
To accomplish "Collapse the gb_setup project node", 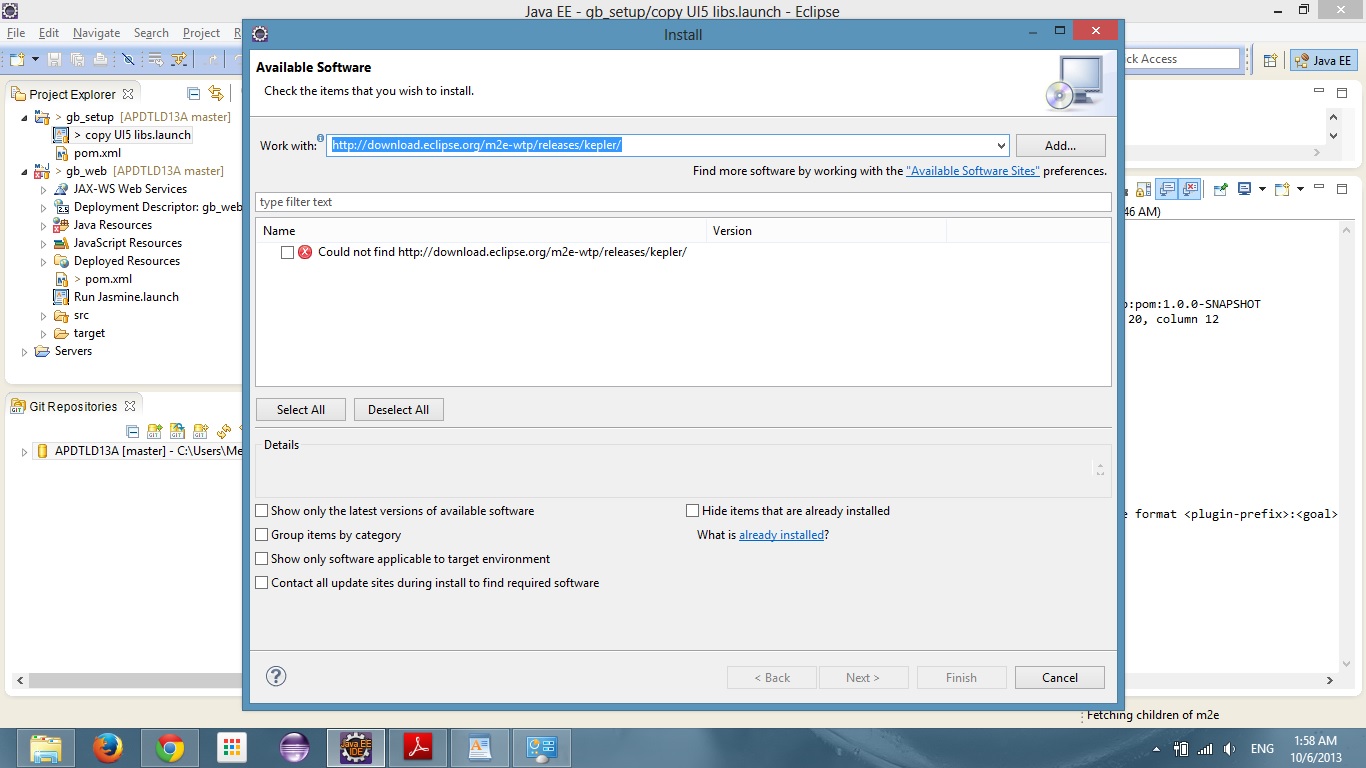I will tap(25, 117).
